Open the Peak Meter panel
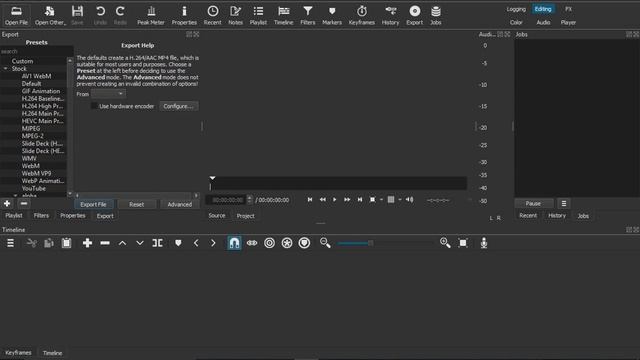 coord(151,16)
